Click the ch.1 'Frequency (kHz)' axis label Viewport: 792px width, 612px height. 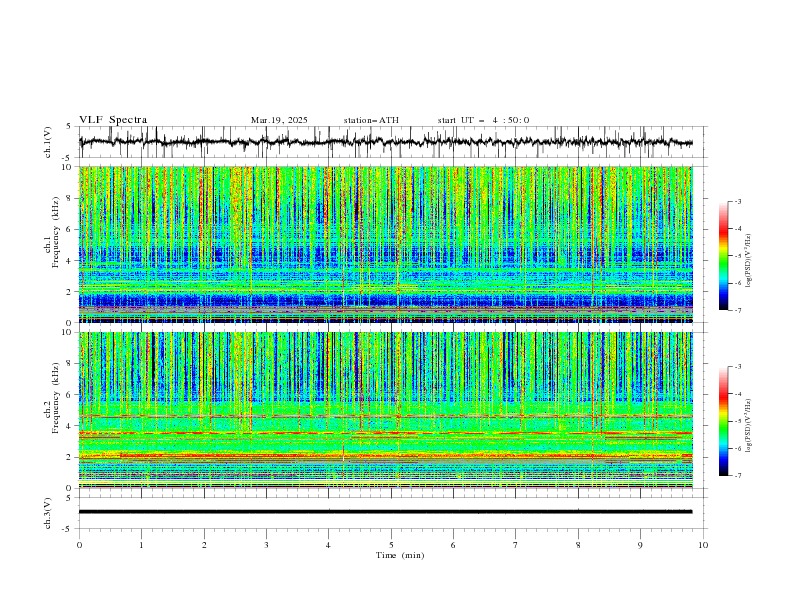pyautogui.click(x=56, y=232)
